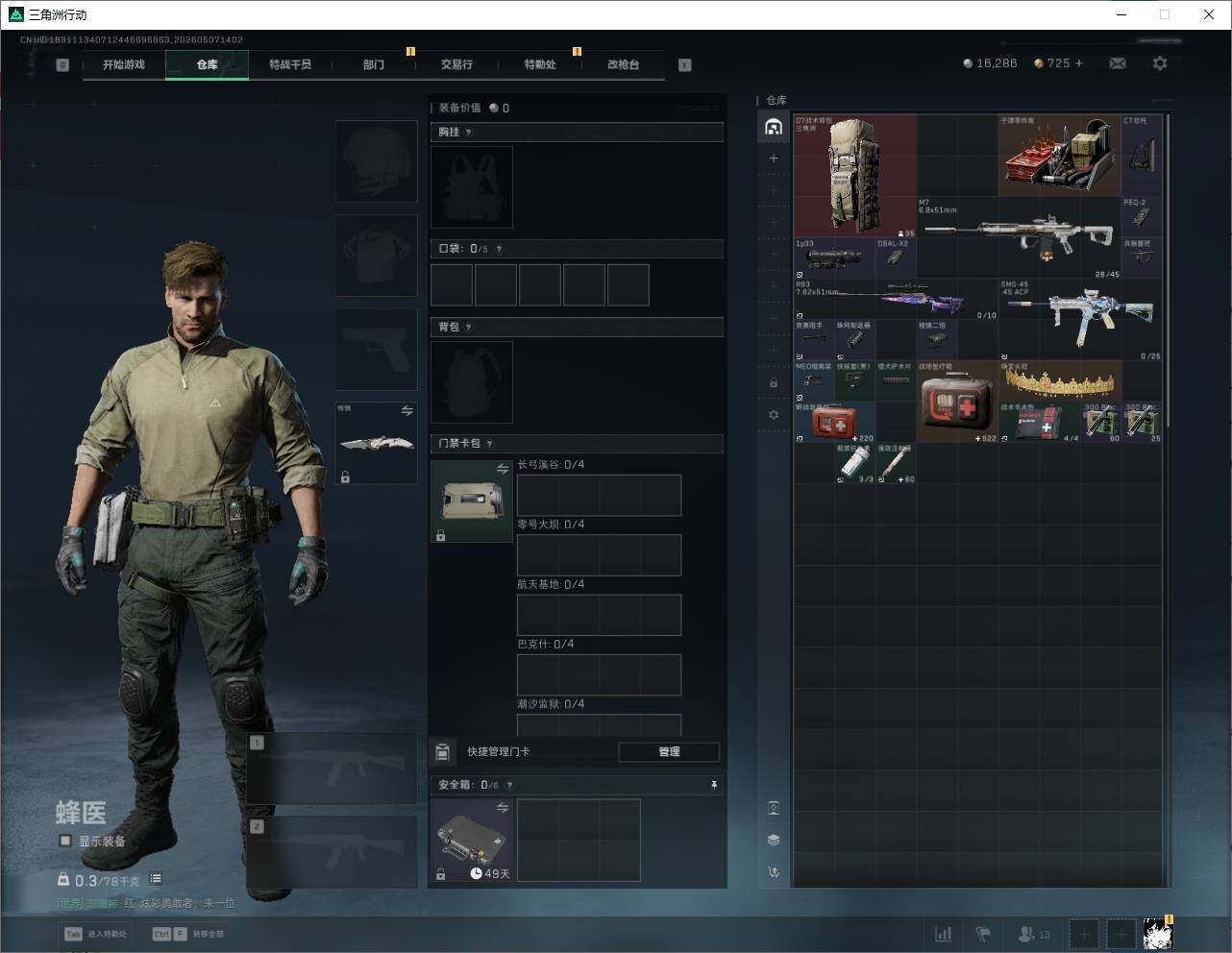Select the R93 sniper rifle
The height and width of the screenshot is (953, 1232).
[x=896, y=299]
